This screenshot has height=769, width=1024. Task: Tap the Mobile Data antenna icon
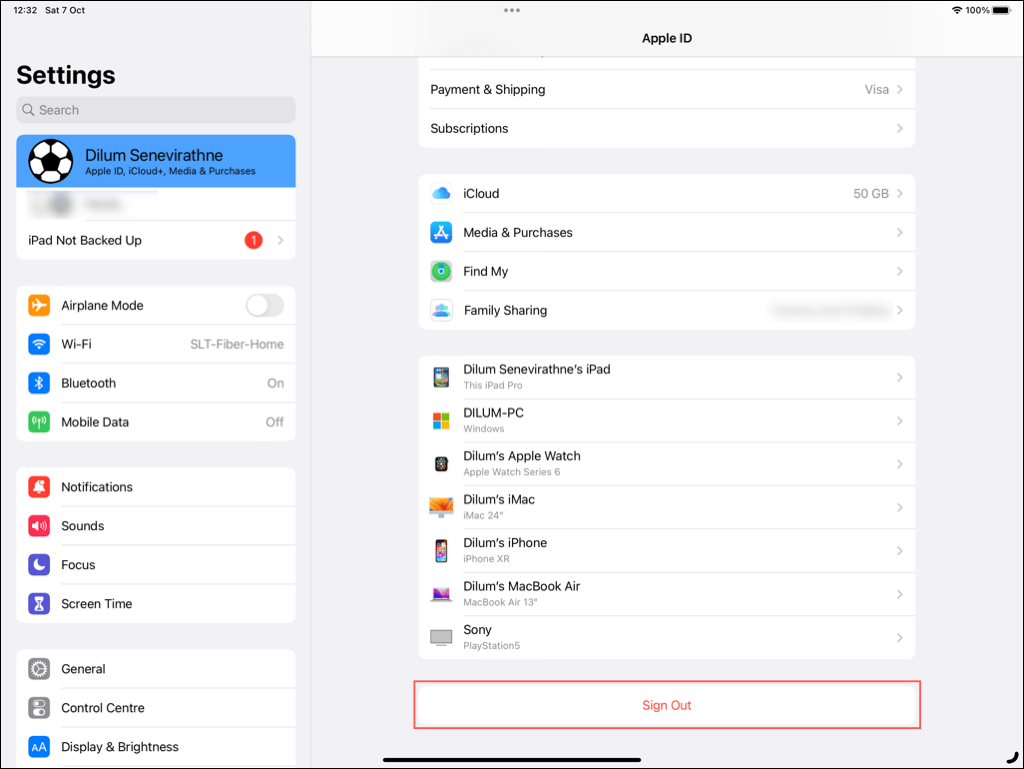tap(39, 422)
